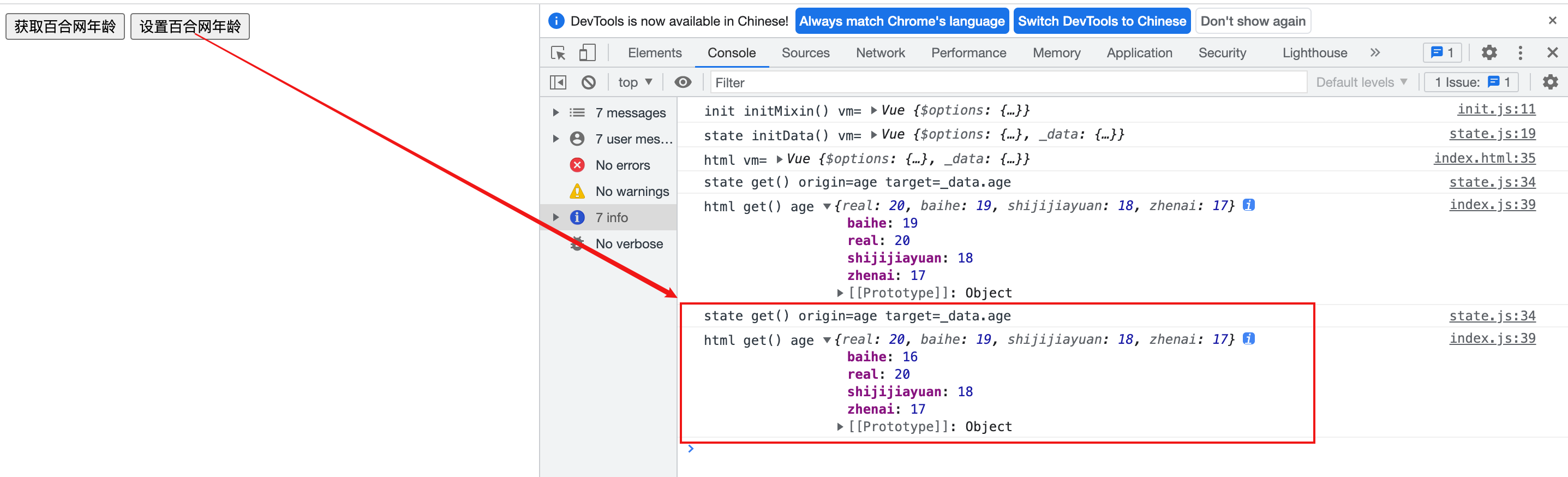
Task: Open the Default levels dropdown
Action: point(1361,82)
